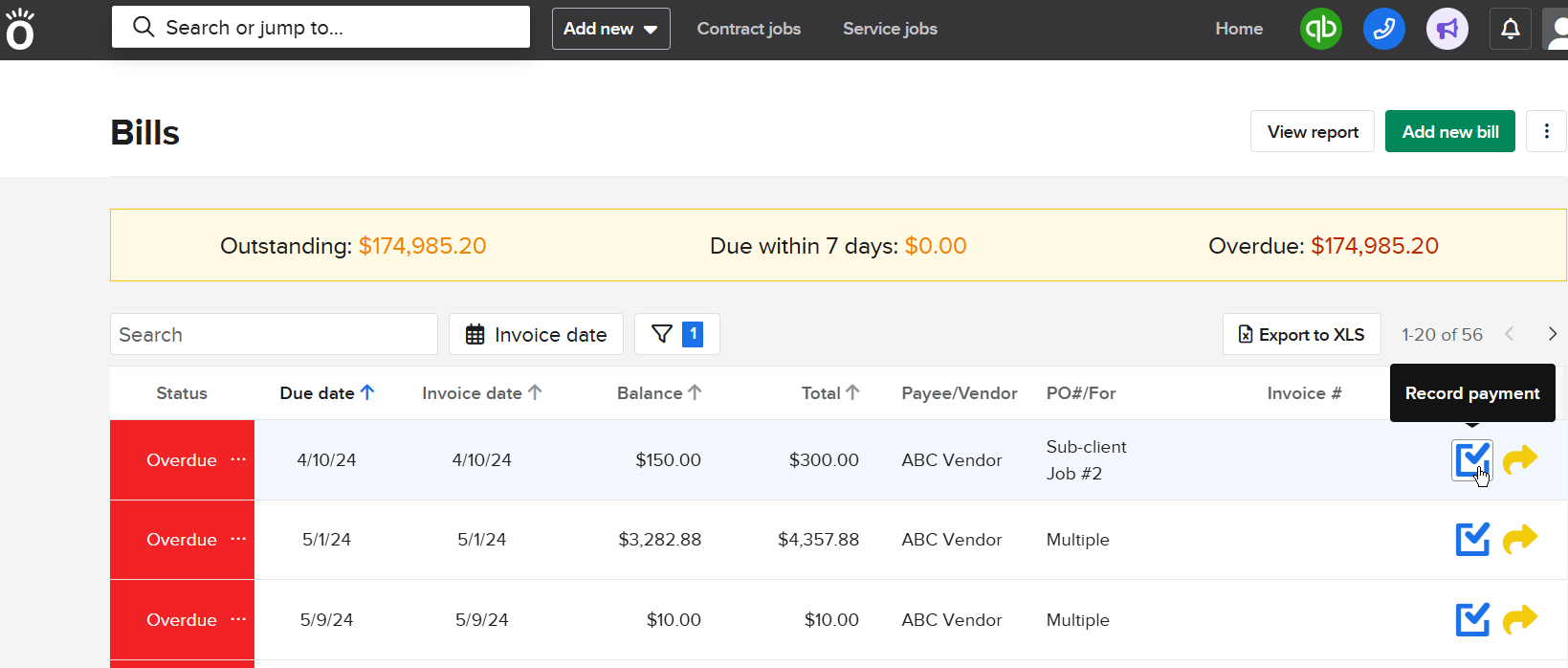The width and height of the screenshot is (1568, 668).
Task: Open the megaphone announcements icon
Action: [1447, 29]
